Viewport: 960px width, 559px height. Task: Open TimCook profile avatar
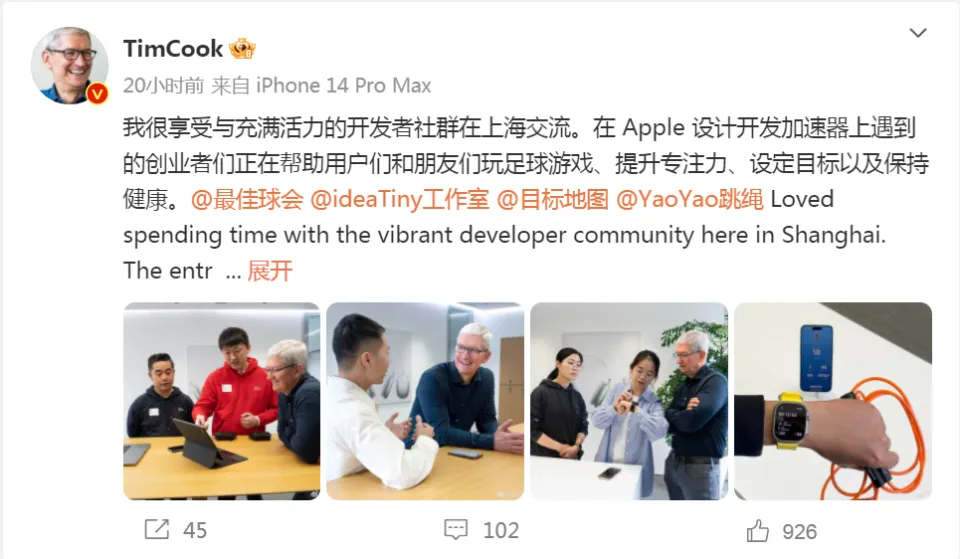69,65
